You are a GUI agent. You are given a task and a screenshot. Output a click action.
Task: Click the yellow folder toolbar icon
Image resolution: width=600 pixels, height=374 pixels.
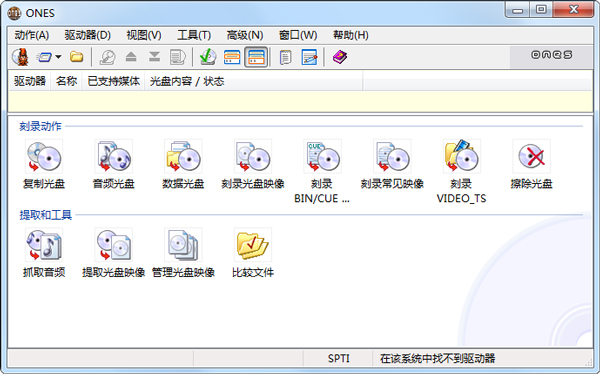click(x=77, y=57)
